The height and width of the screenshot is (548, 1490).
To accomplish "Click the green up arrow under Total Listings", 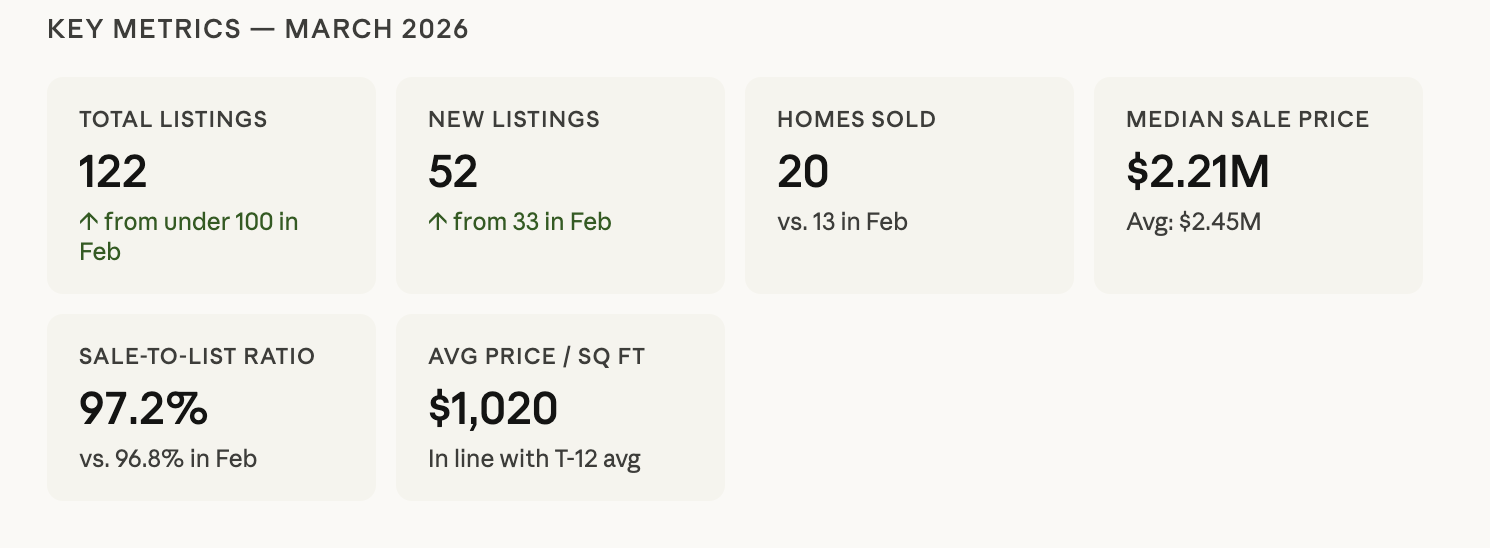I will (x=88, y=221).
